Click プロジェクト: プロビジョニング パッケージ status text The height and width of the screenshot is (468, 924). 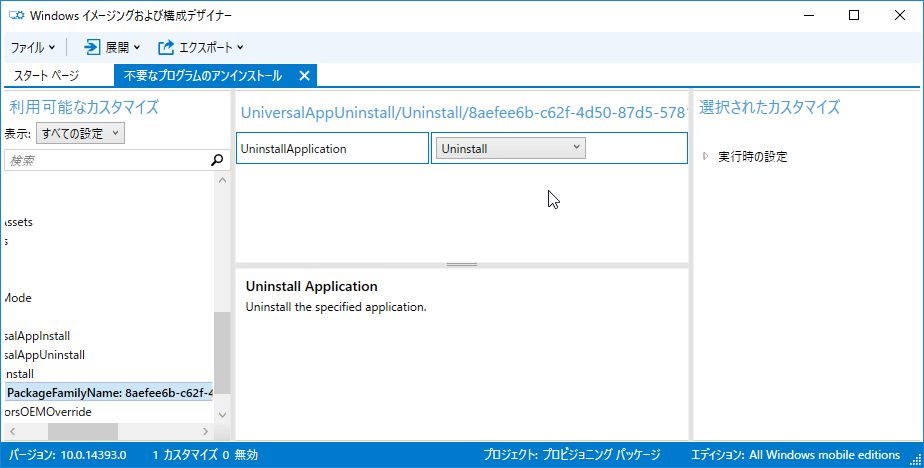click(x=572, y=455)
